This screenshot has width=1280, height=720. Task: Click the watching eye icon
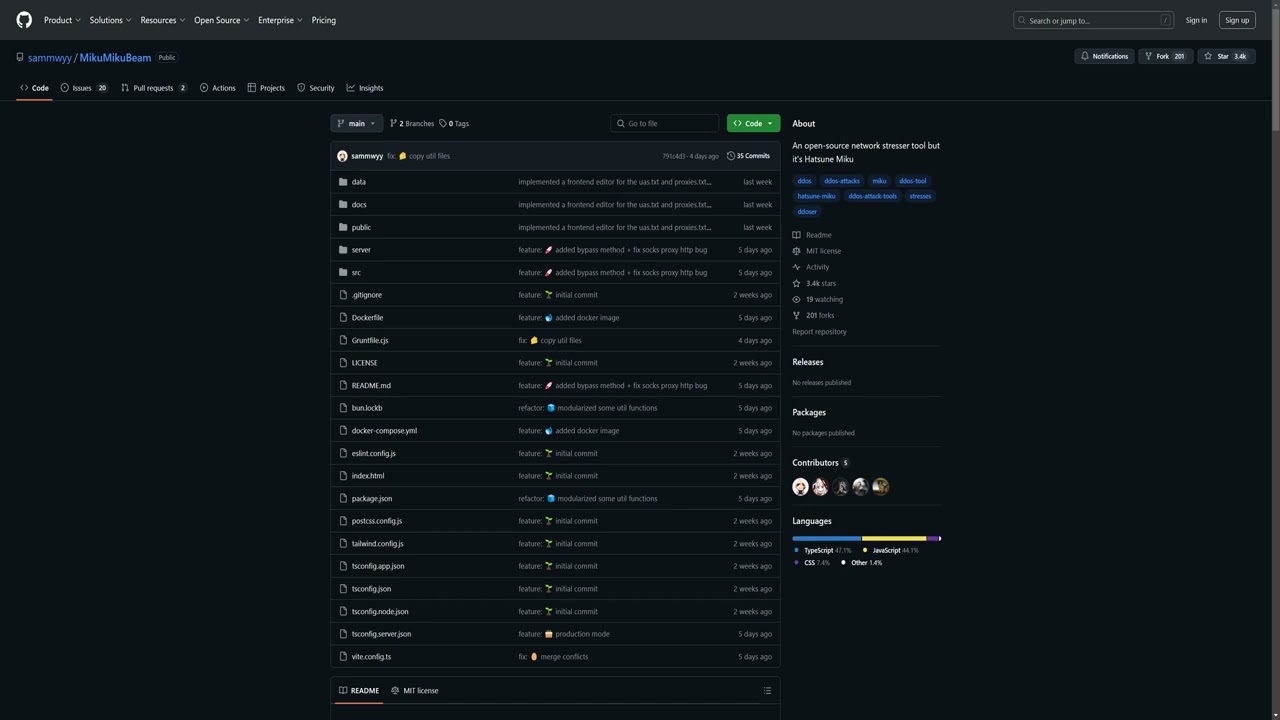point(797,299)
